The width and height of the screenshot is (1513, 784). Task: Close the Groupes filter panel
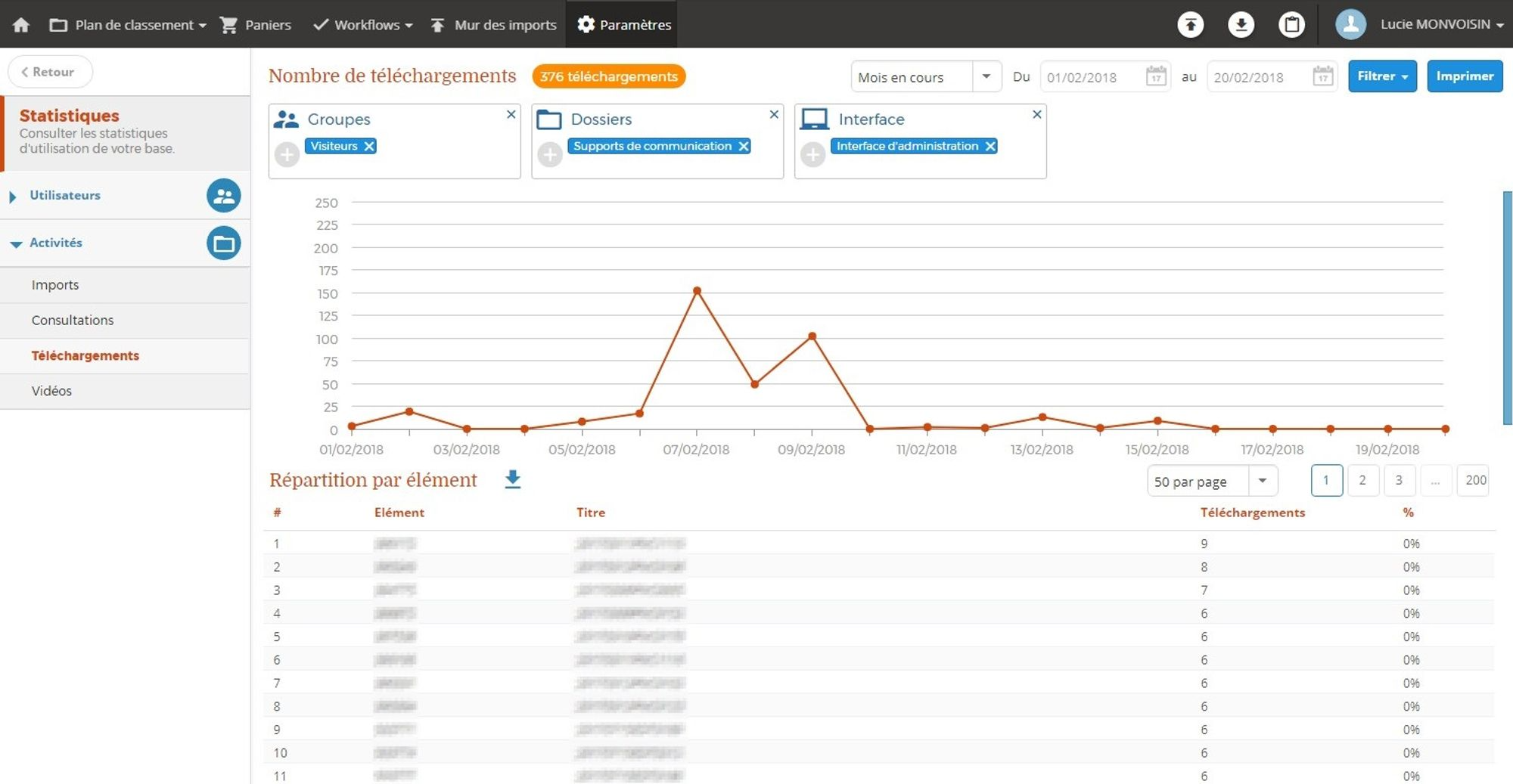click(511, 114)
